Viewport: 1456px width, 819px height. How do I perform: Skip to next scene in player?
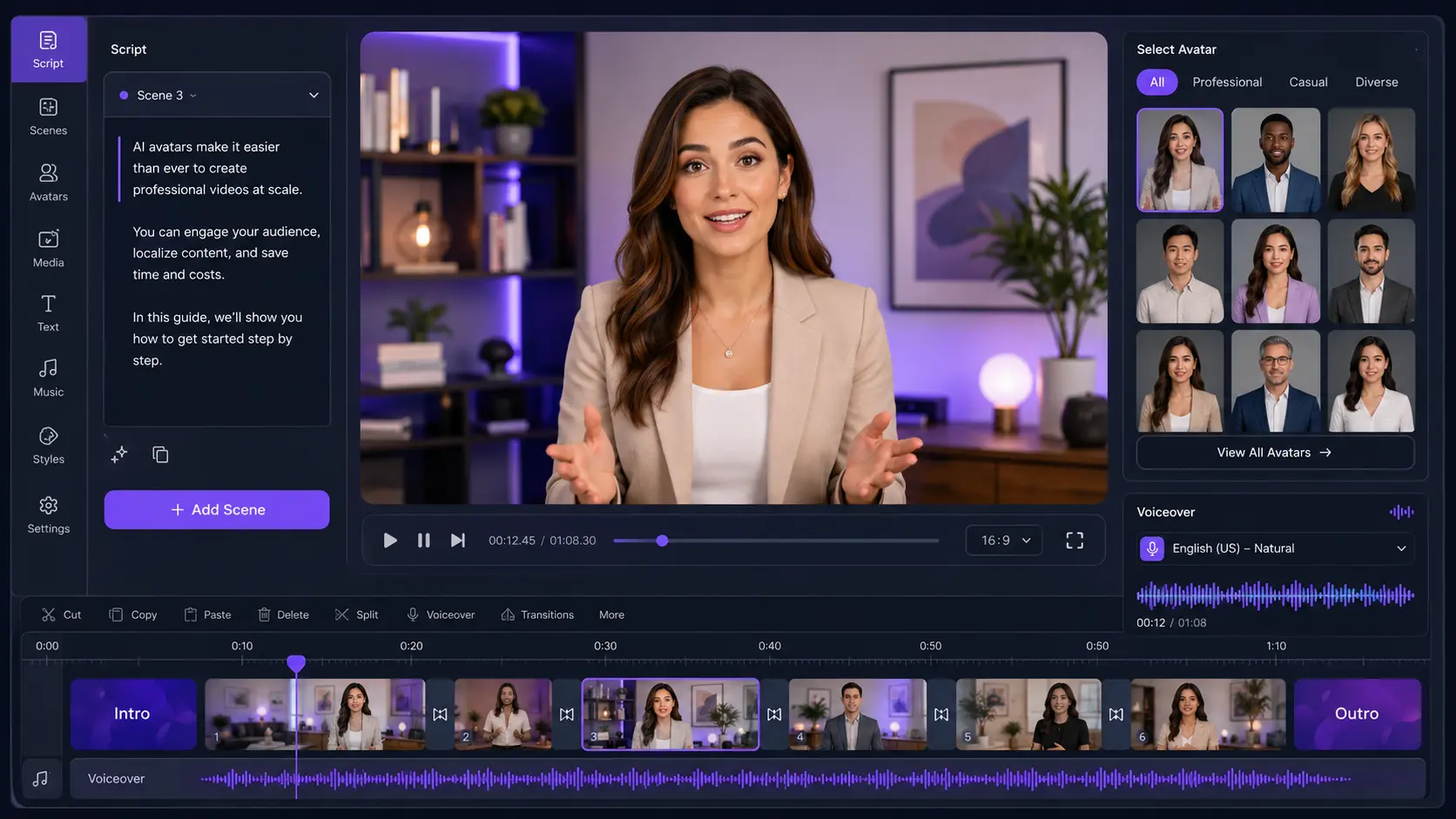point(457,540)
